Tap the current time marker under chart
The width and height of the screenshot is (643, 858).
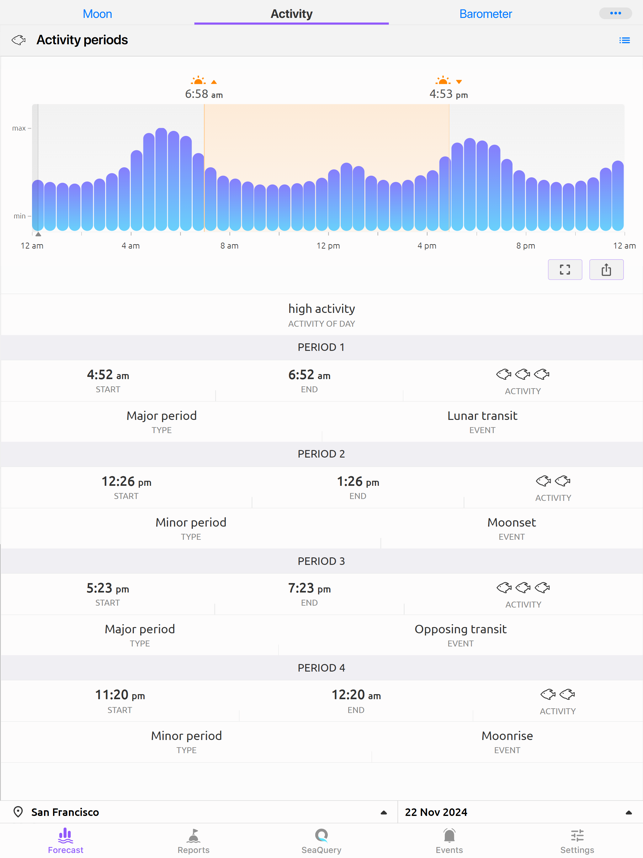pyautogui.click(x=38, y=234)
